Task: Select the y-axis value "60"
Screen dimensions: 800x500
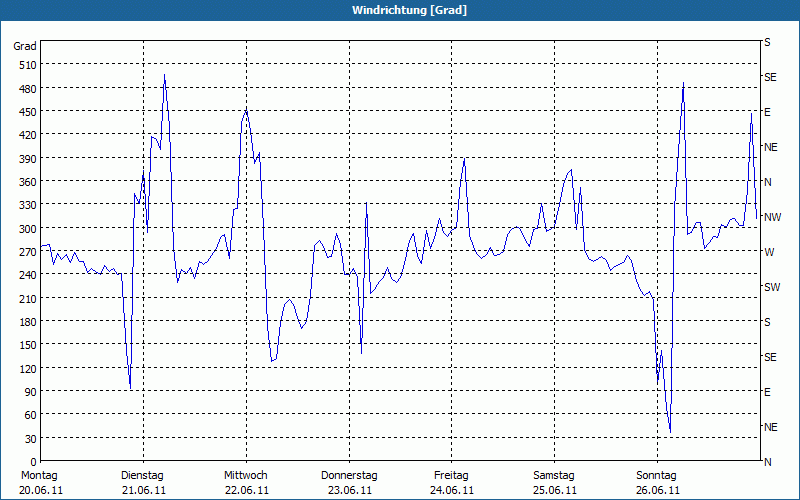Action: tap(31, 415)
